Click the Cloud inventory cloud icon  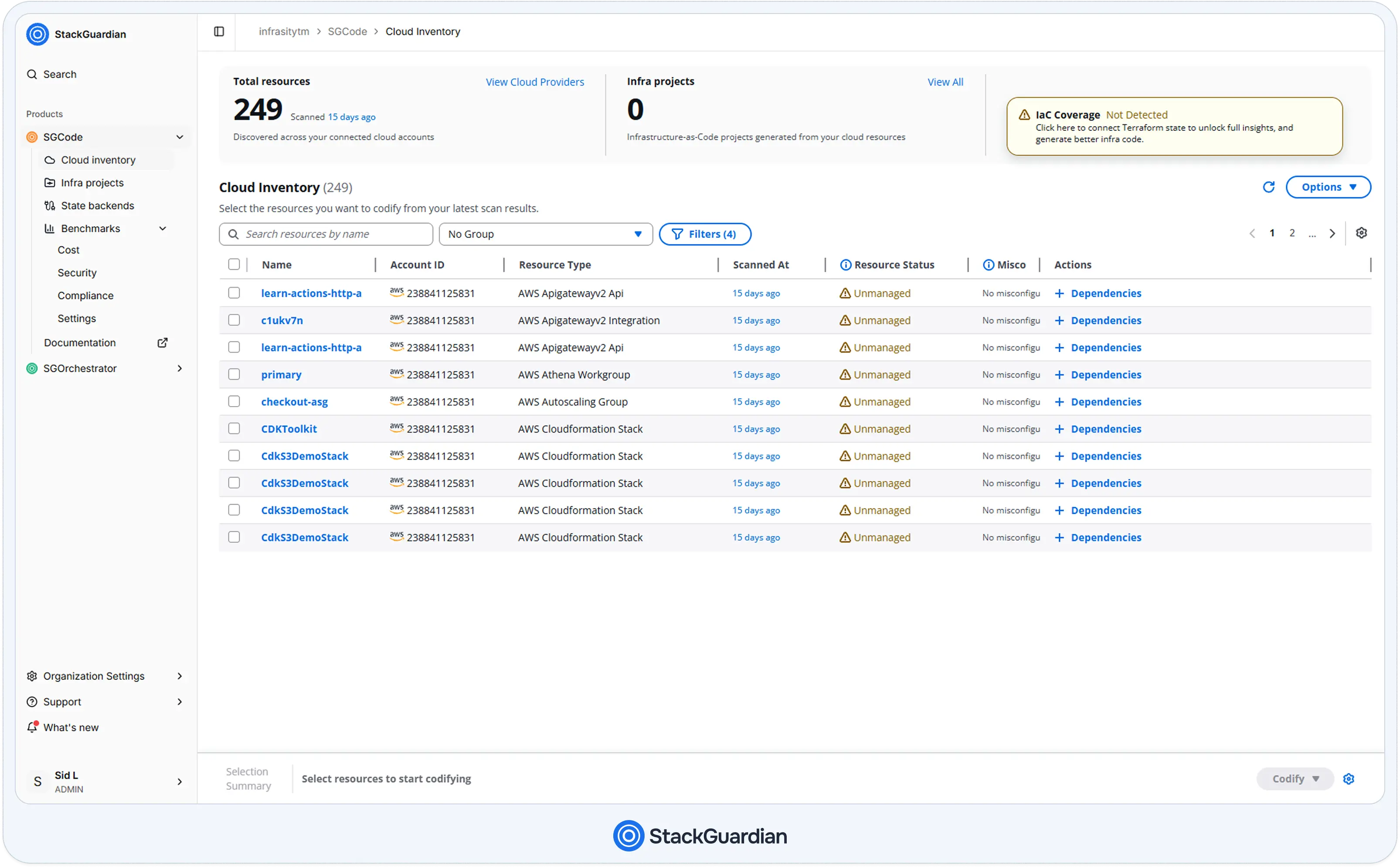tap(50, 160)
